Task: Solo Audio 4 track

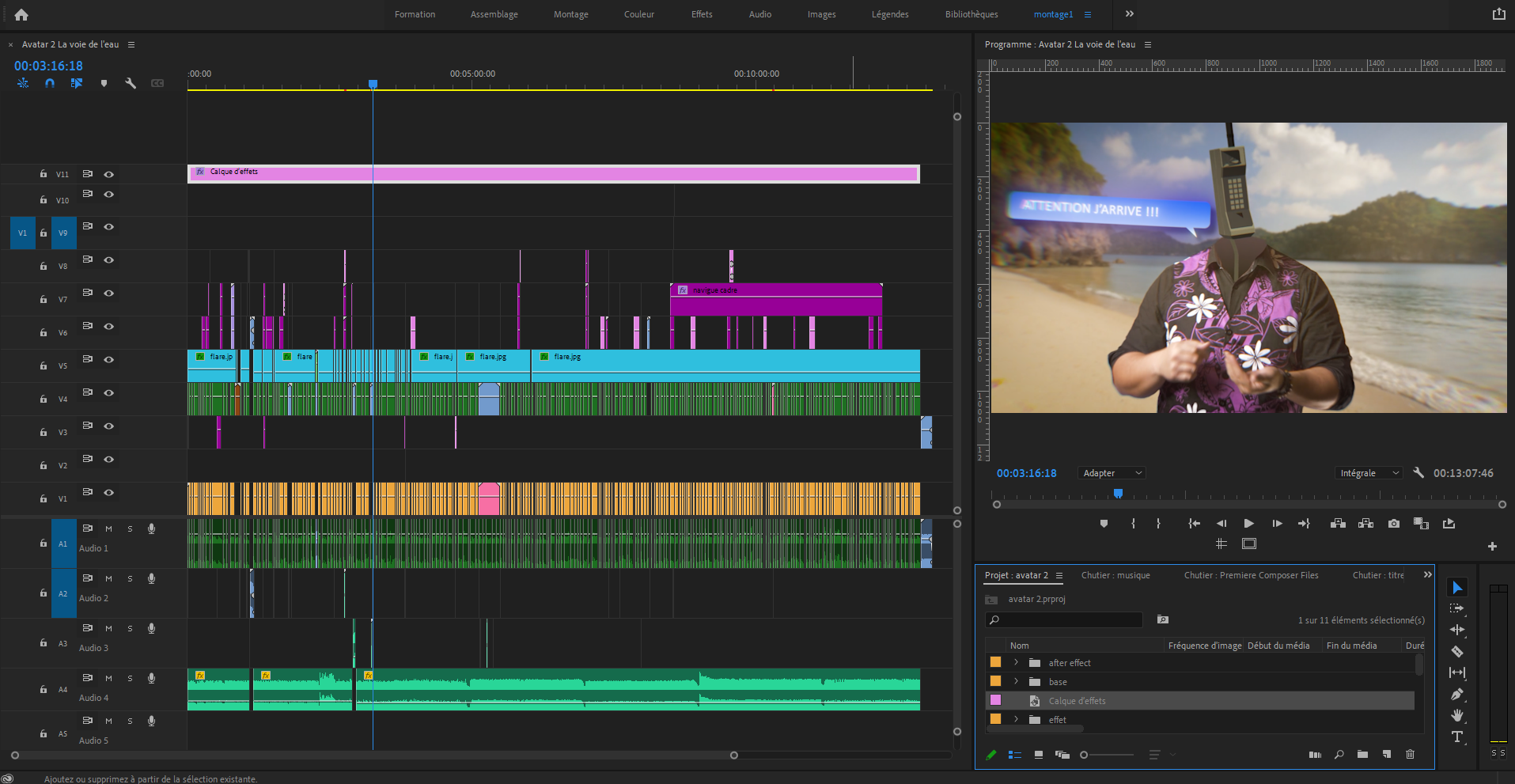Action: pos(130,678)
